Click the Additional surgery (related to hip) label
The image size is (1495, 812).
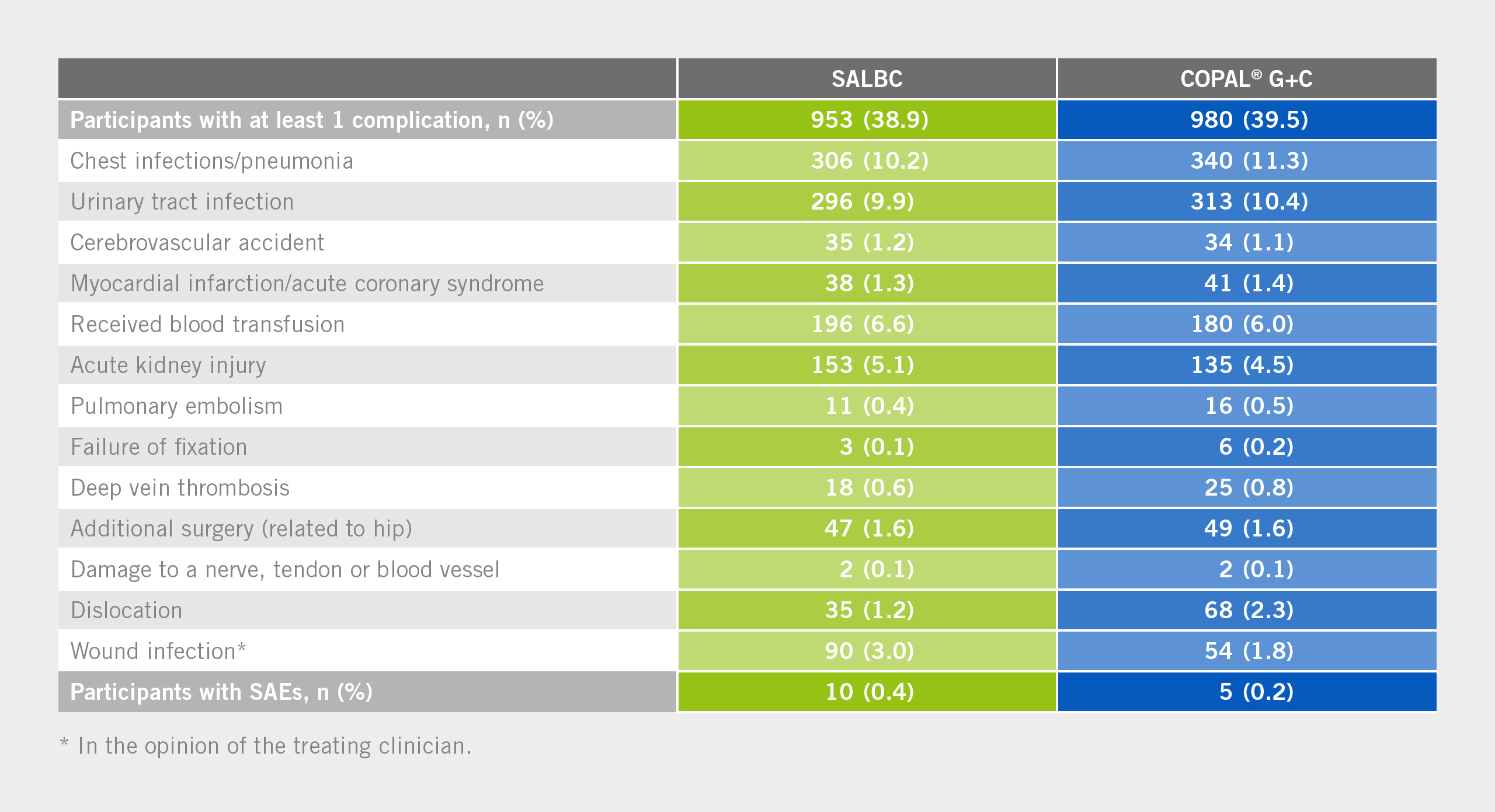(x=241, y=529)
